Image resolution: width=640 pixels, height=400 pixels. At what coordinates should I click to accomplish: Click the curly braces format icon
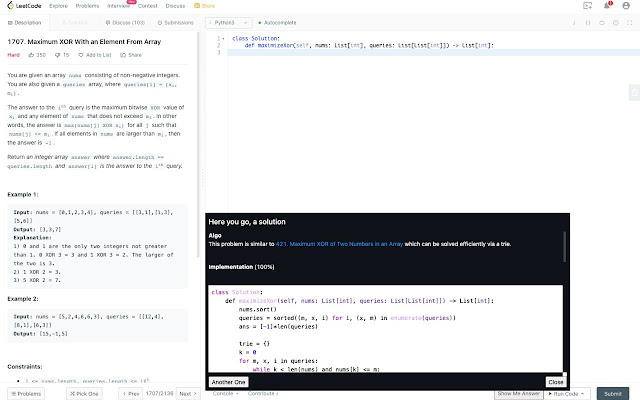pyautogui.click(x=588, y=23)
